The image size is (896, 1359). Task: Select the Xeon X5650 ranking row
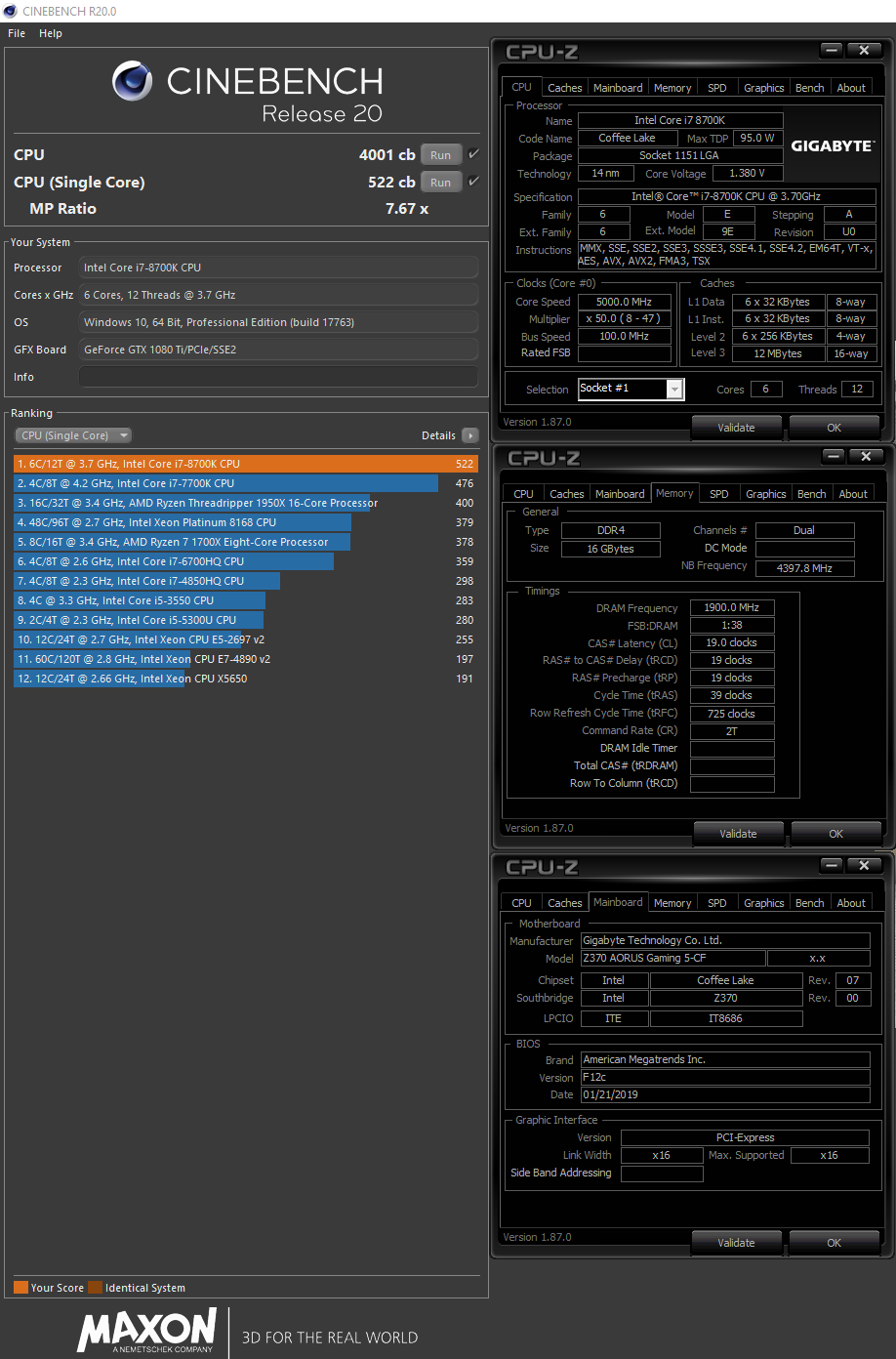246,679
